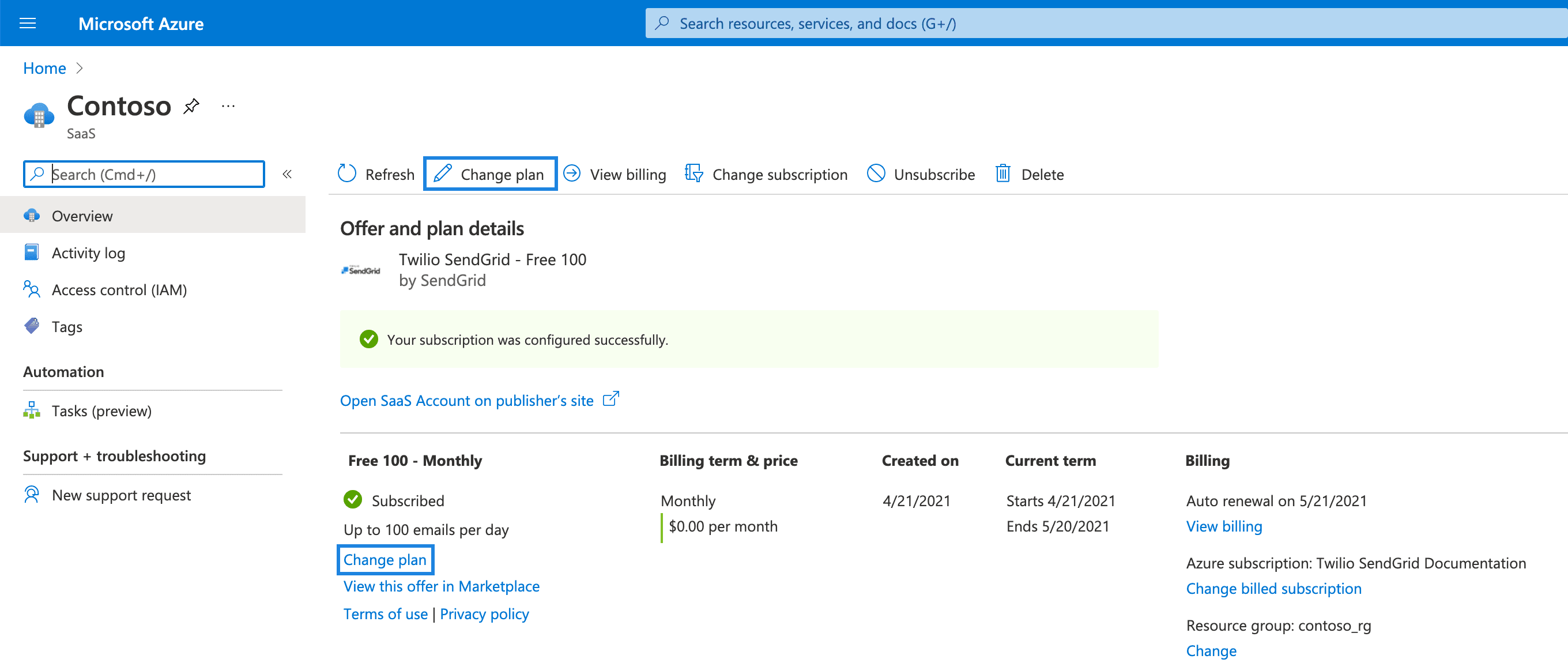This screenshot has height=663, width=1568.
Task: Select Change subscription from the command bar
Action: coord(780,174)
